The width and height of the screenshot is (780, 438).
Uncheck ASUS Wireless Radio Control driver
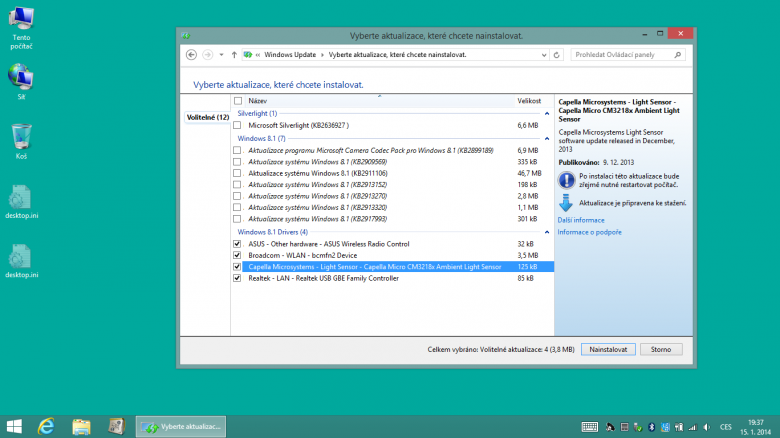(237, 244)
